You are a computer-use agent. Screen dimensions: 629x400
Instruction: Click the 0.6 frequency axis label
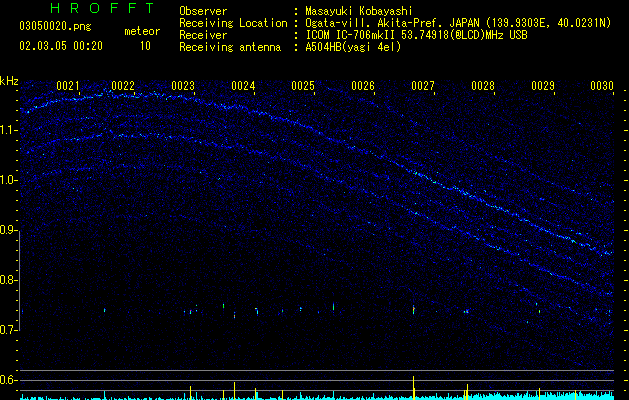tap(9, 380)
